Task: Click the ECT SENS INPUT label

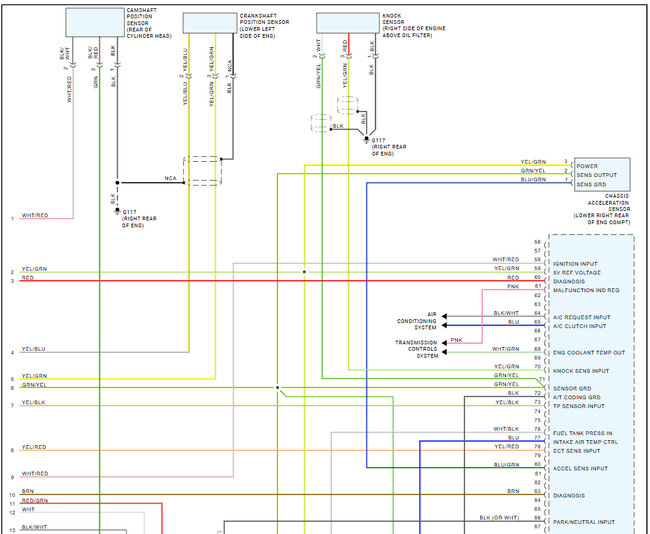Action: pos(576,451)
